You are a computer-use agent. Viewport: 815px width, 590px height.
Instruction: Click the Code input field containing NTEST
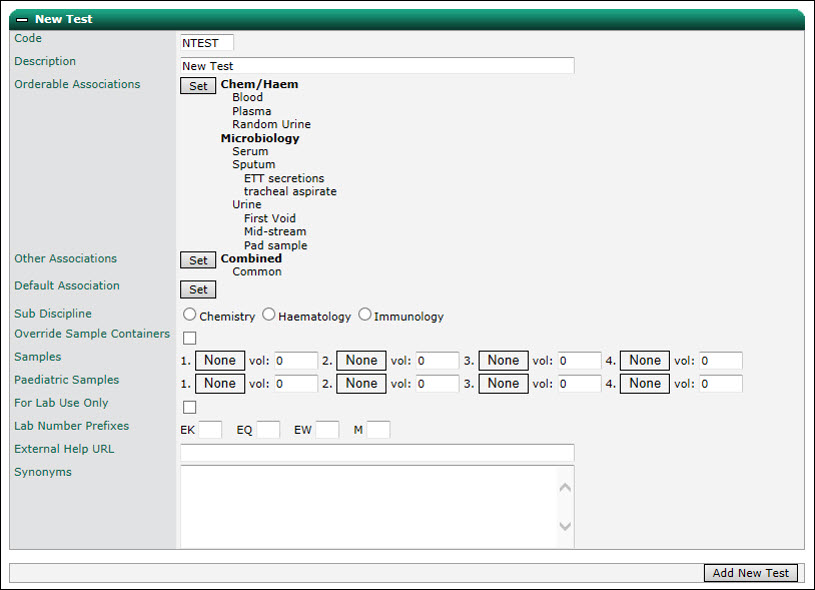pyautogui.click(x=207, y=43)
